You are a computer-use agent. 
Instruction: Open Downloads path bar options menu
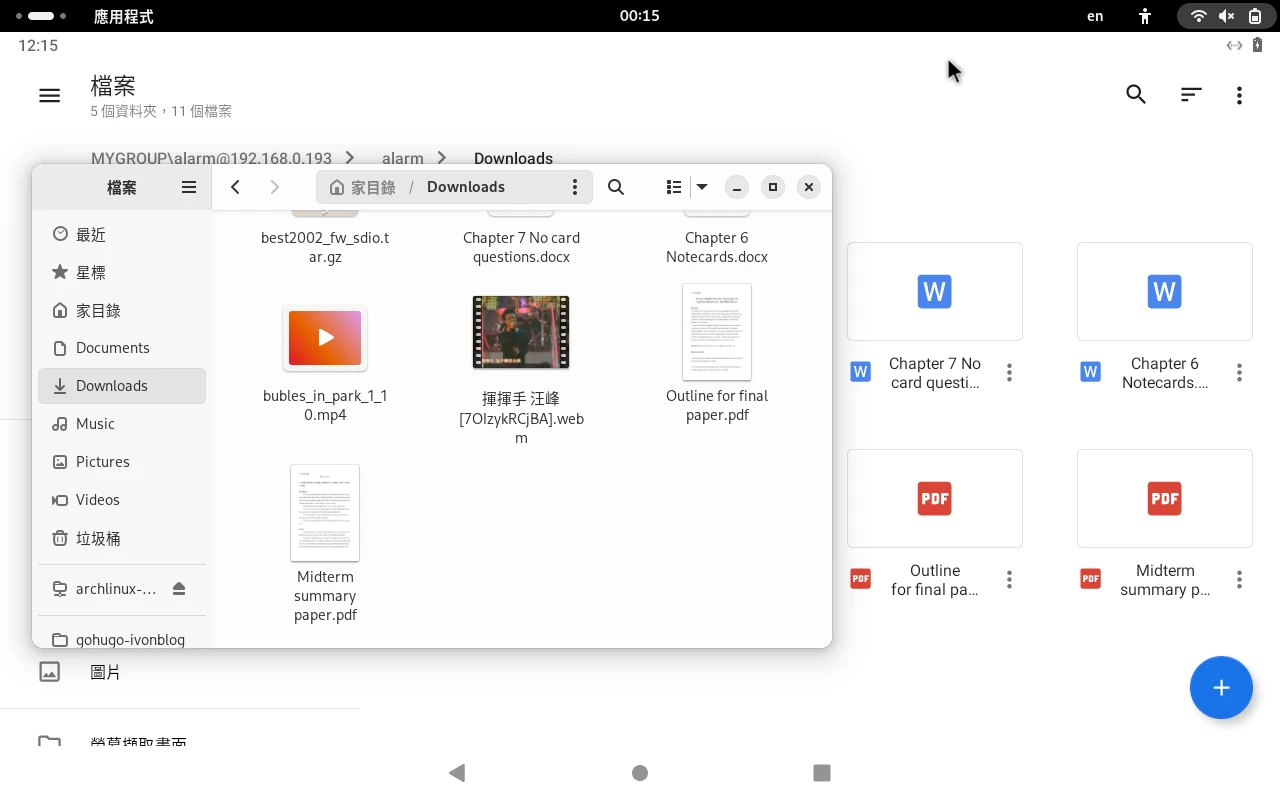point(574,187)
